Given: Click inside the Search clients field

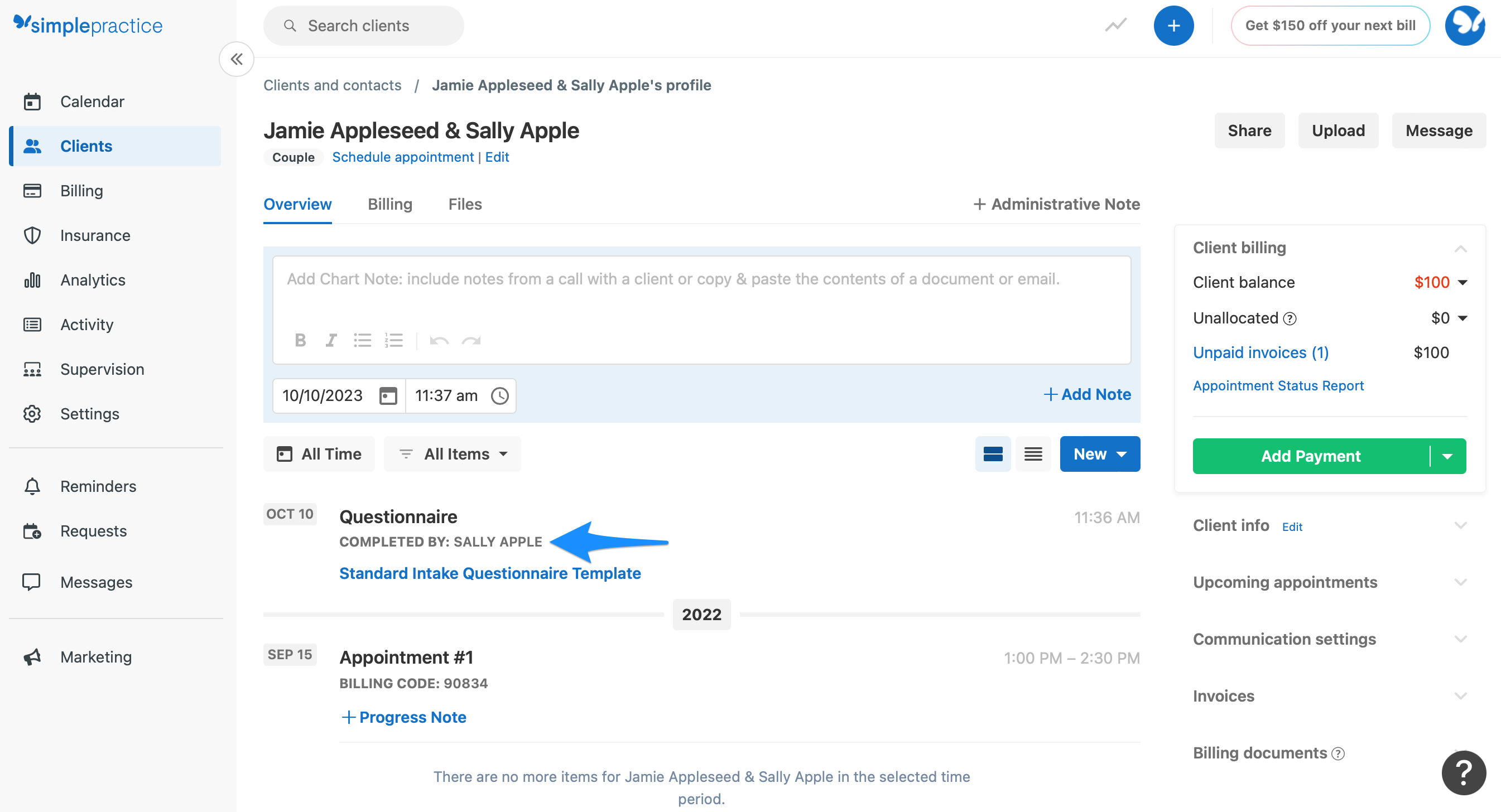Looking at the screenshot, I should [363, 25].
